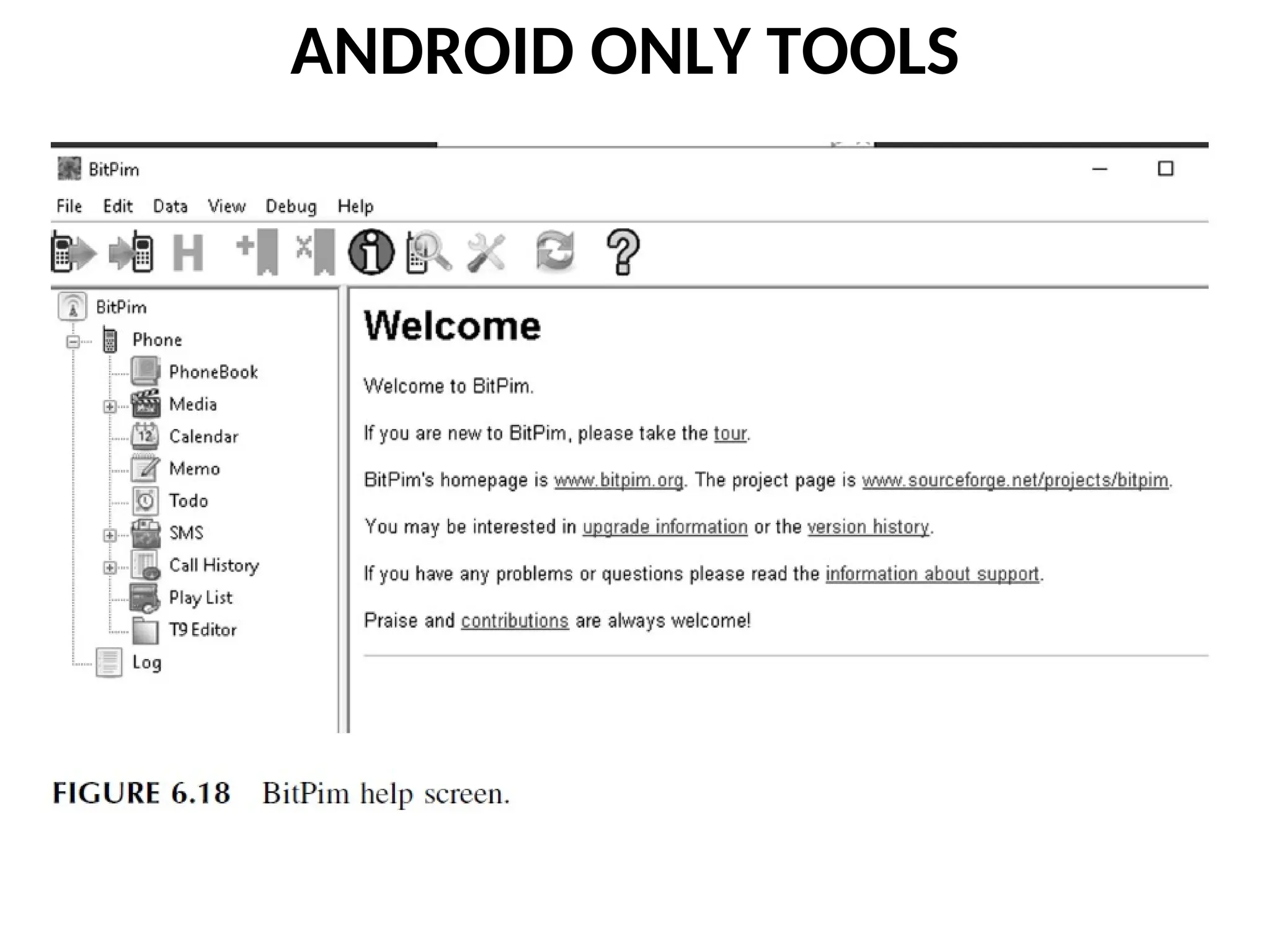Click the BitPim title bar app icon
The image size is (1270, 952).
(x=69, y=169)
